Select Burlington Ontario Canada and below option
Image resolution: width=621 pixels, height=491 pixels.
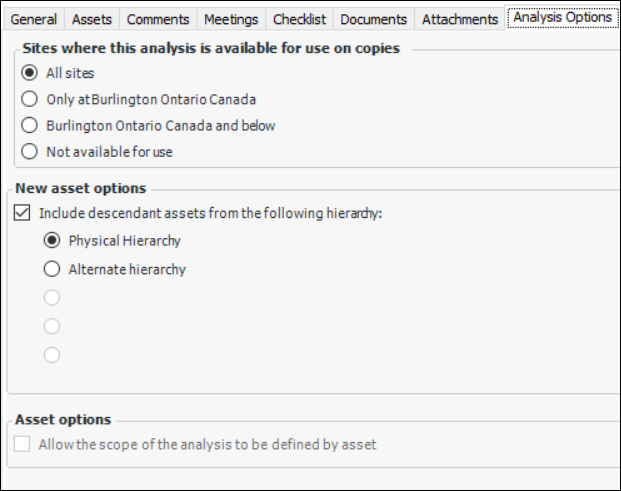(29, 126)
